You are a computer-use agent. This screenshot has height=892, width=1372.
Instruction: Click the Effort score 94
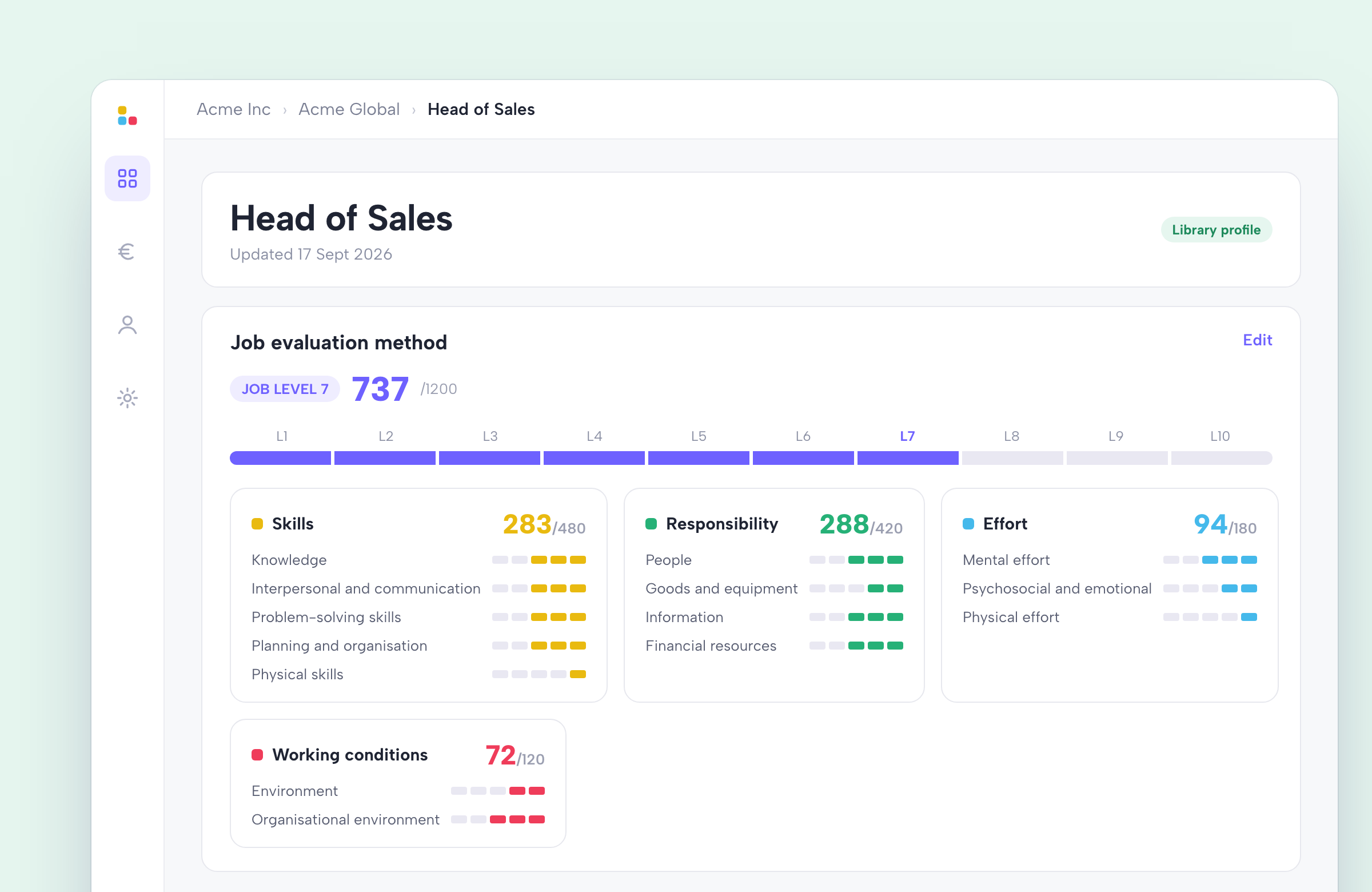tap(1210, 524)
